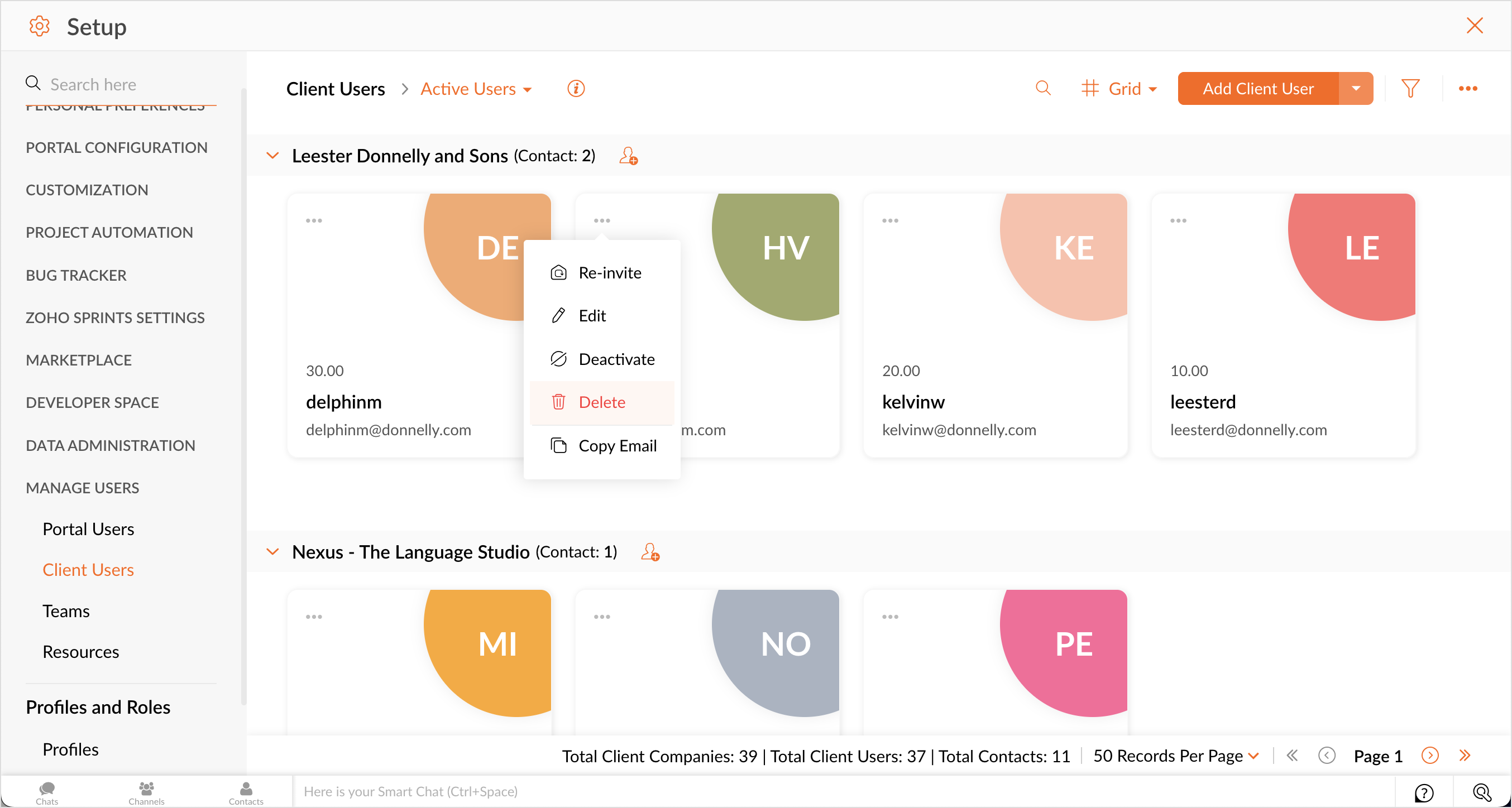Open the filter funnel icon
The height and width of the screenshot is (808, 1512).
(x=1410, y=88)
